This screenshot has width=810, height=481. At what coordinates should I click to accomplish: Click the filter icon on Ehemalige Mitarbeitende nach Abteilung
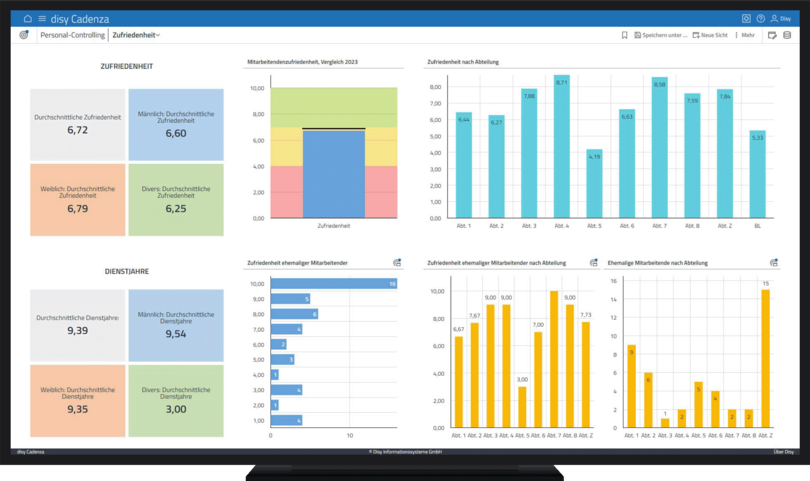774,263
